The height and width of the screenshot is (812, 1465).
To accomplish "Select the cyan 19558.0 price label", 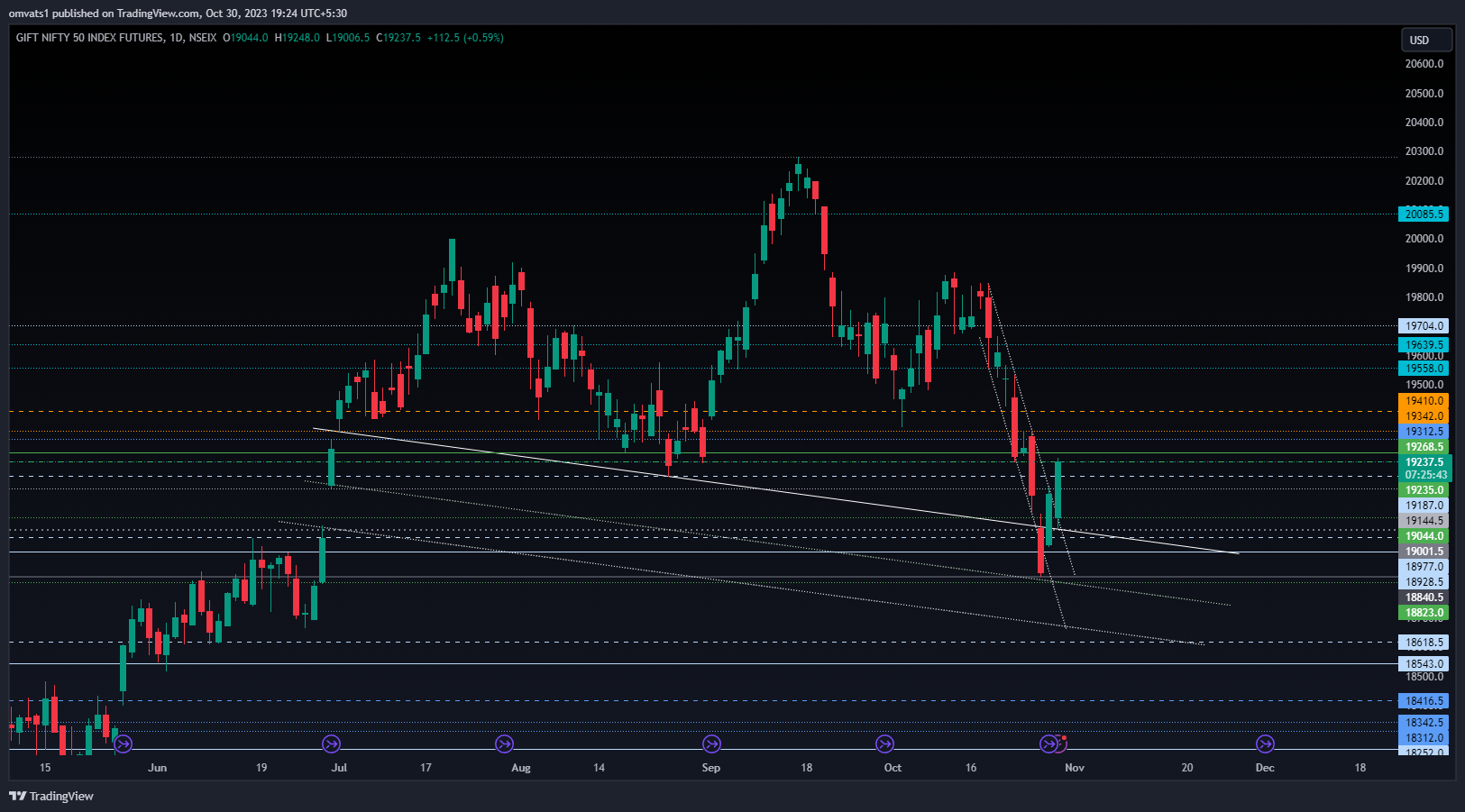I will coord(1424,369).
